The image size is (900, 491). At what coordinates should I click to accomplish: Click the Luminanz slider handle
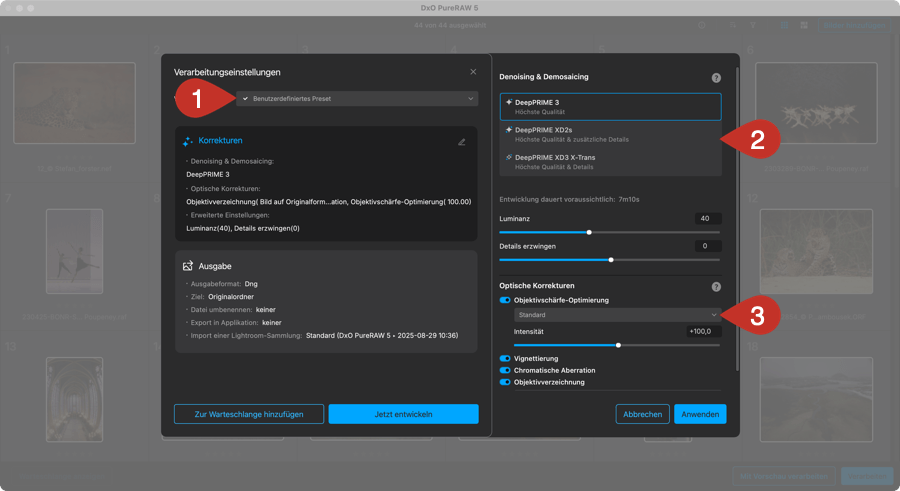pos(589,232)
